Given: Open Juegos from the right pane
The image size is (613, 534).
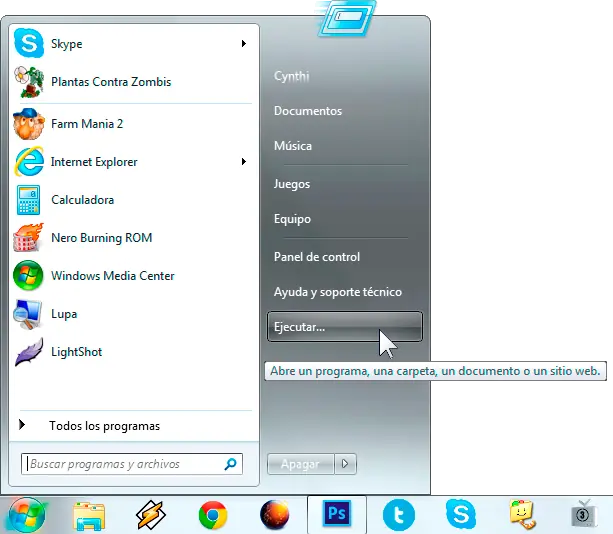Looking at the screenshot, I should point(292,184).
